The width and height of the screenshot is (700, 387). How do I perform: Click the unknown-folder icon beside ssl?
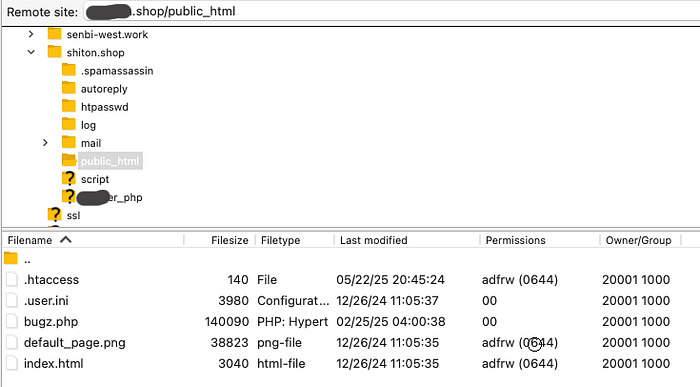click(54, 215)
